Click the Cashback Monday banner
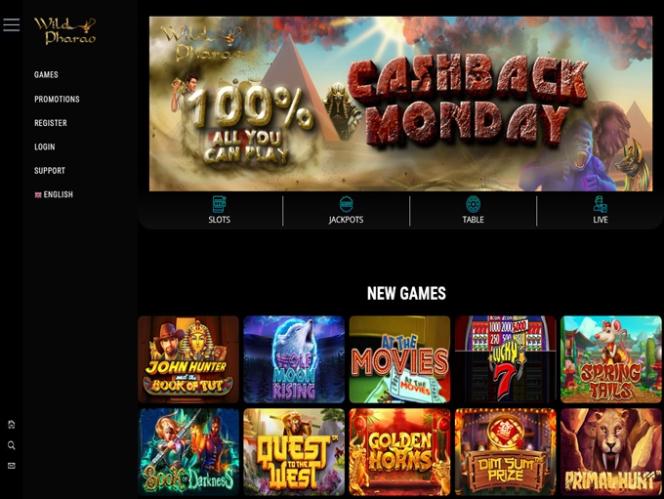Viewport: 664px width, 499px height. click(x=401, y=104)
